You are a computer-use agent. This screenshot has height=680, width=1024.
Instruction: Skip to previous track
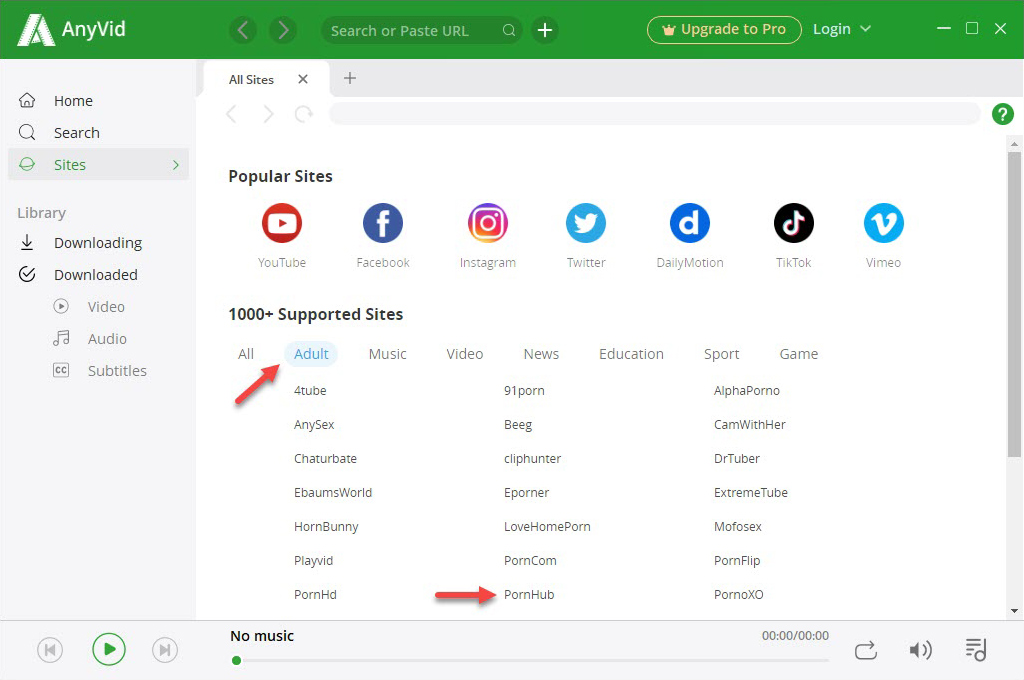tap(50, 650)
